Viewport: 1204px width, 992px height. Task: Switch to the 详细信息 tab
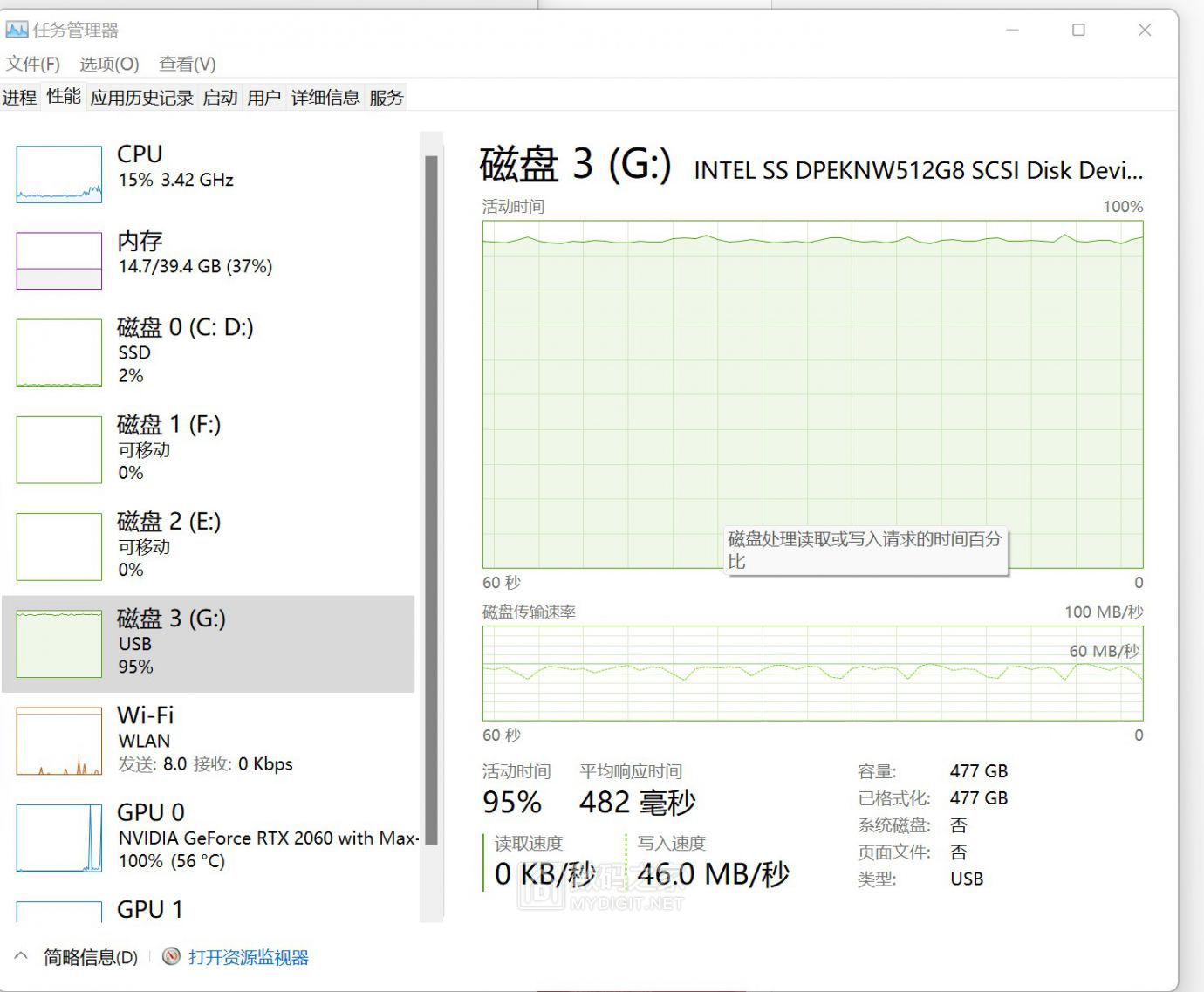[x=325, y=97]
